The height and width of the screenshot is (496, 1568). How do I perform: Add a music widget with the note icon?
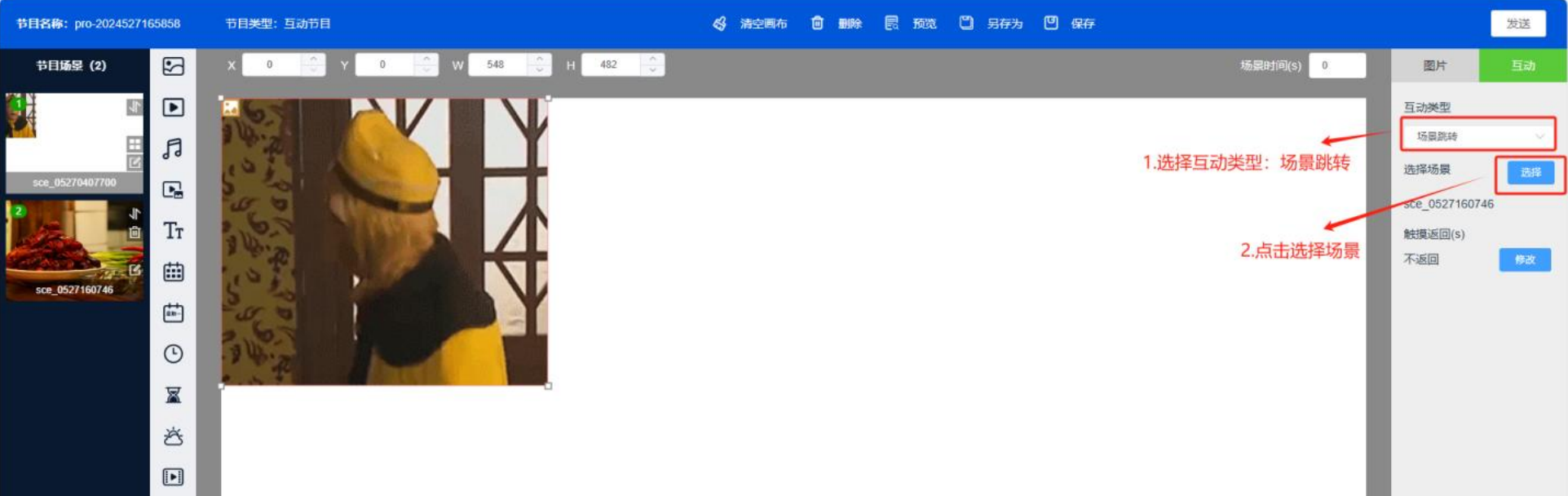tap(173, 148)
